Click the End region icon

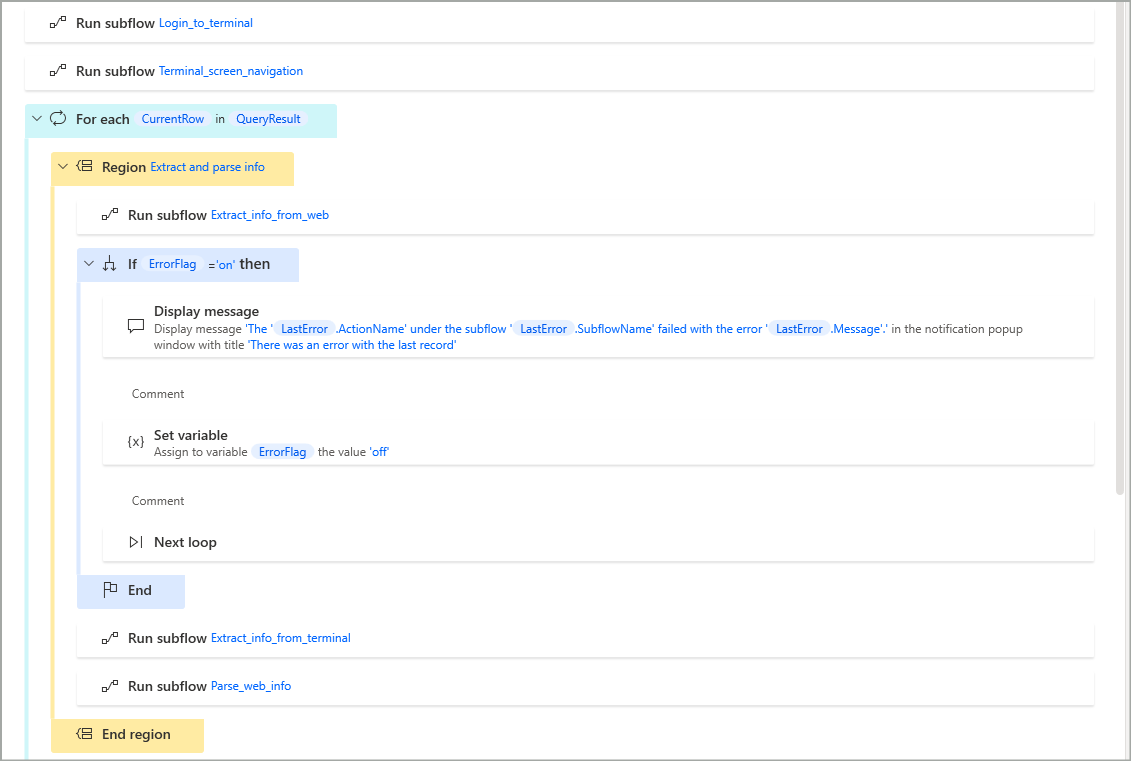(84, 734)
